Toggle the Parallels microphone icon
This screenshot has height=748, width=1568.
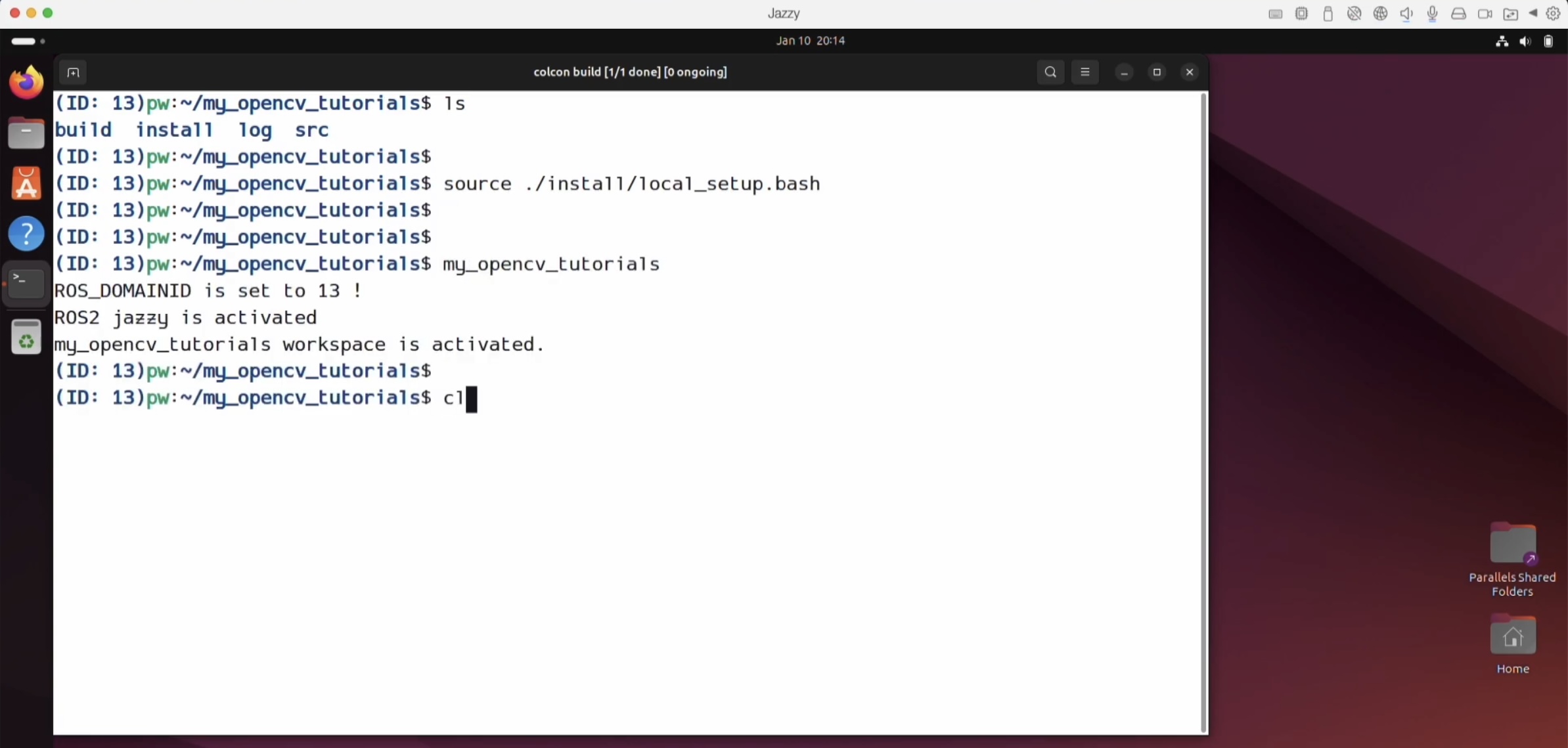1432,14
